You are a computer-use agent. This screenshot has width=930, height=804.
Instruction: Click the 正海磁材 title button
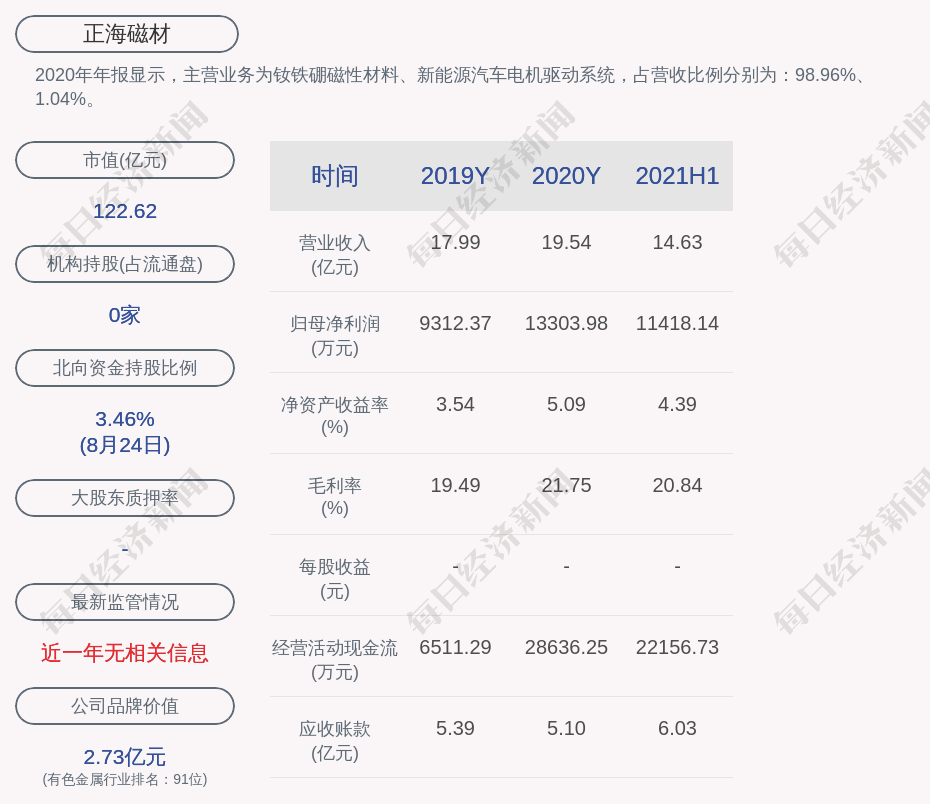pyautogui.click(x=125, y=33)
